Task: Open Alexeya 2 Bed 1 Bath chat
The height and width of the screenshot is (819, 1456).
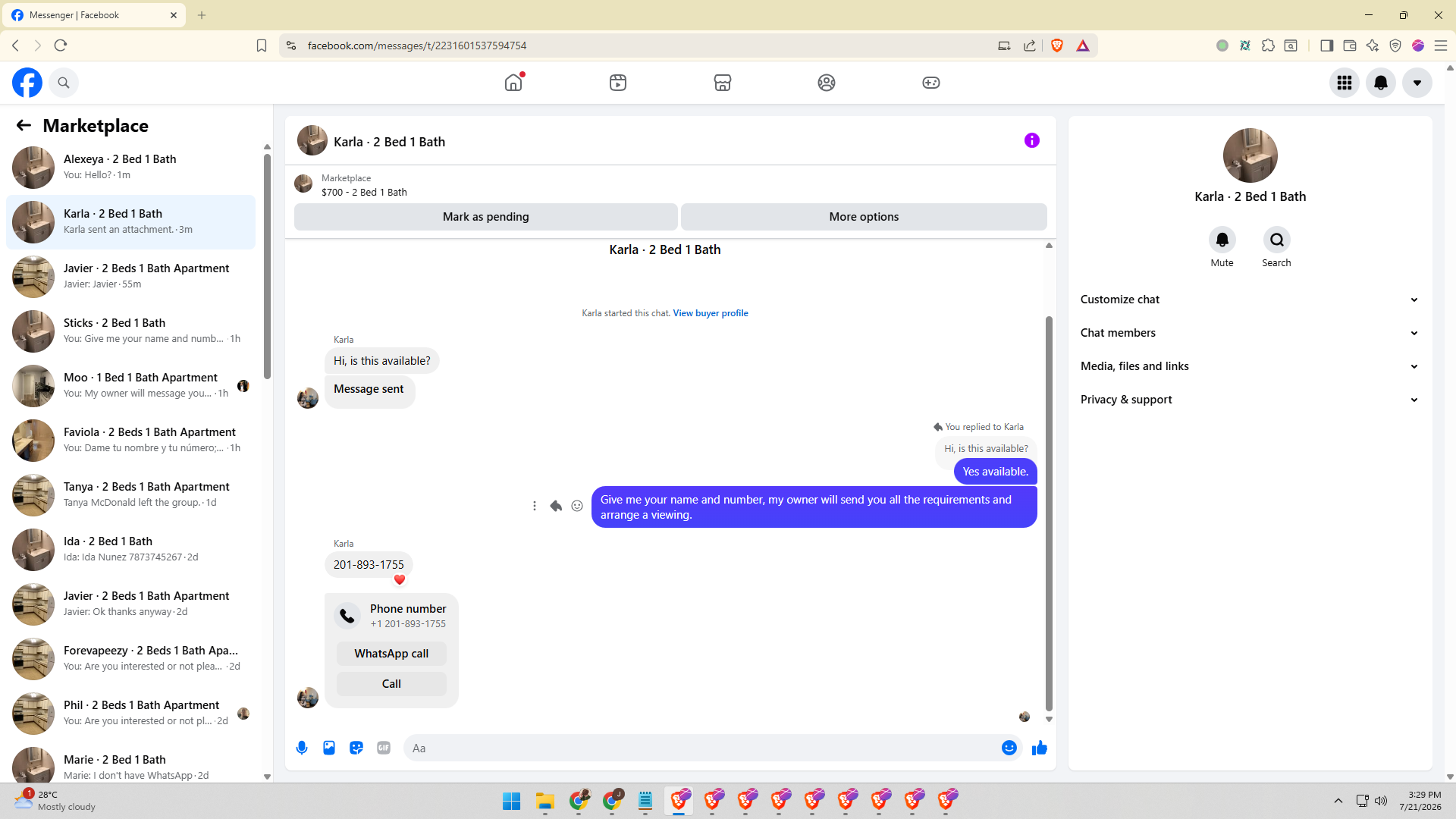Action: click(x=130, y=168)
